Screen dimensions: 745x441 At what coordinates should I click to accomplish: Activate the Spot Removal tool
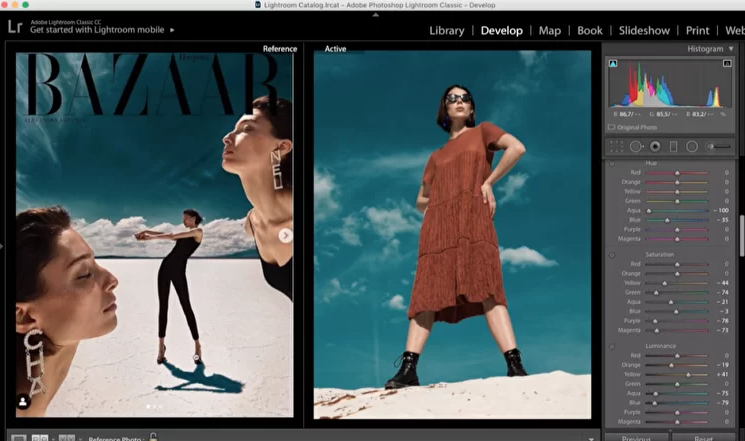point(635,146)
